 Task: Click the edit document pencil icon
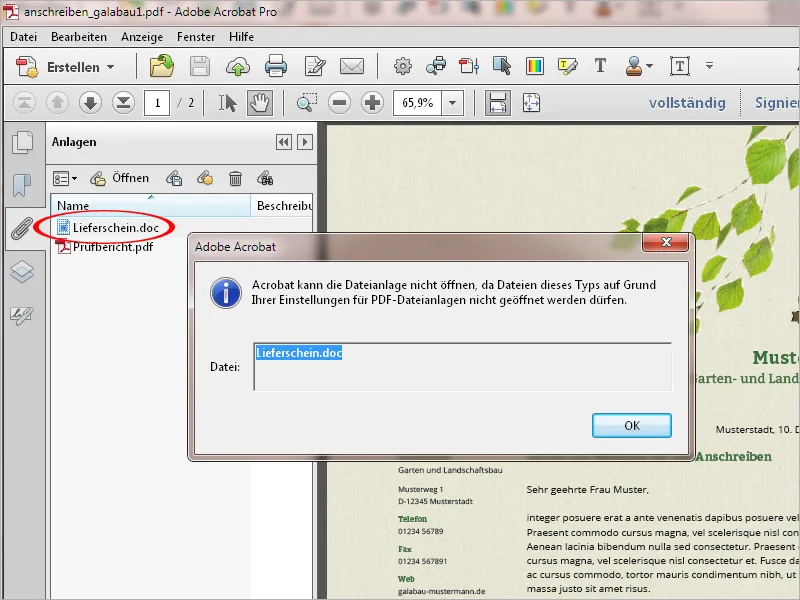pos(315,66)
